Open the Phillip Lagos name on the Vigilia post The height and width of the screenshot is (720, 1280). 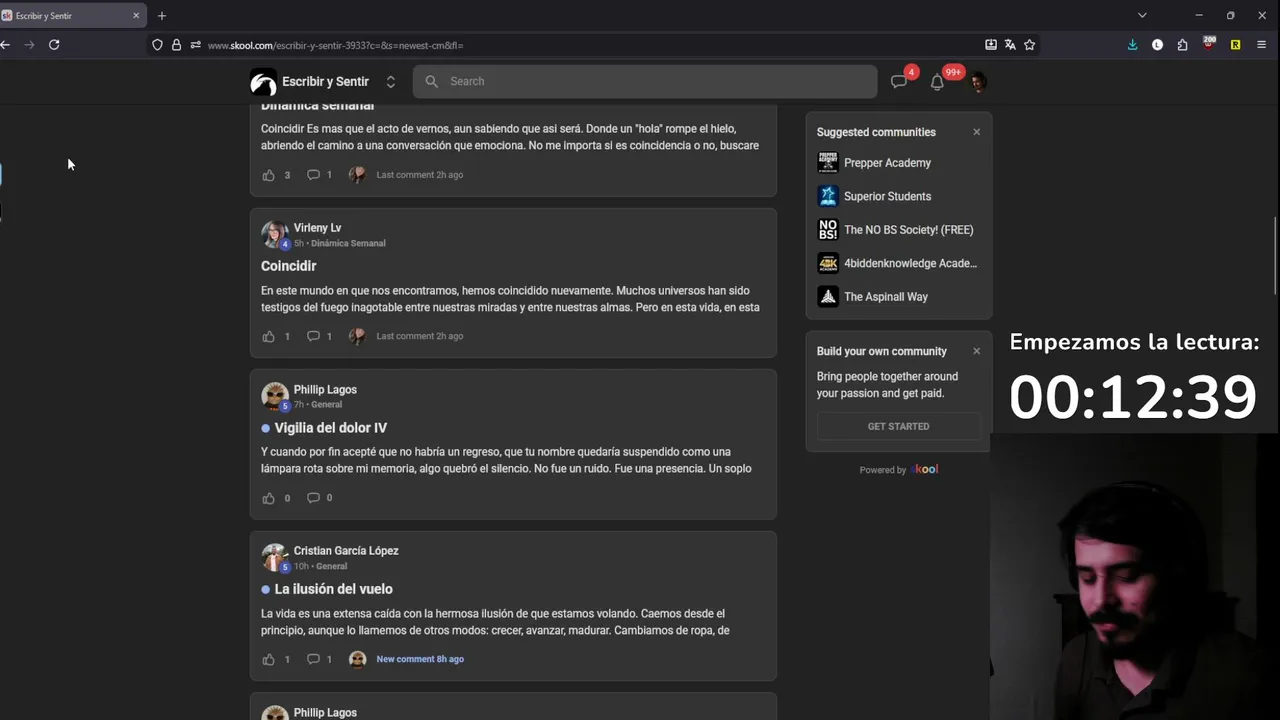coord(325,390)
